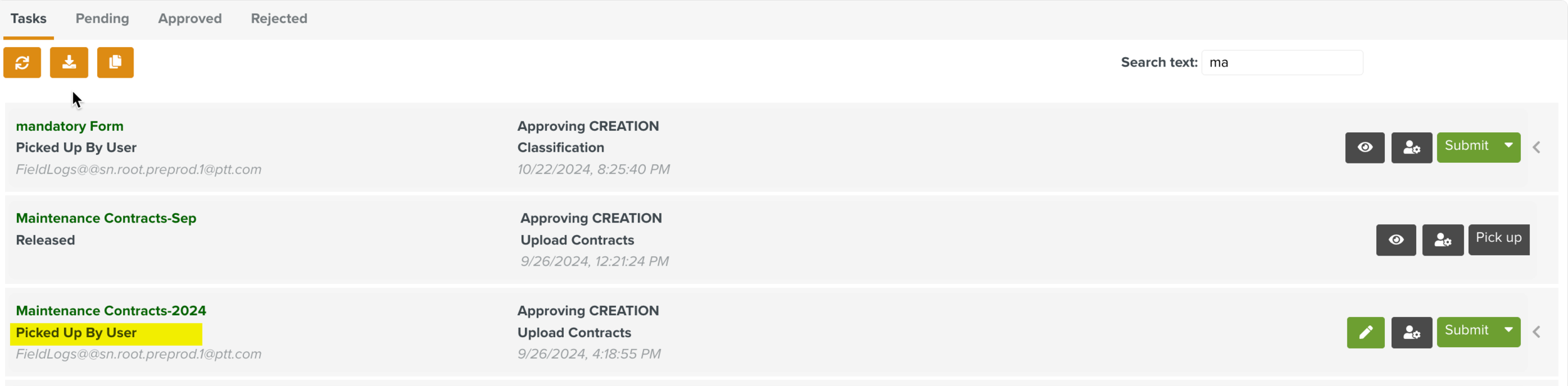
Task: Open Submit dropdown arrow for mandatory Form
Action: (1508, 146)
